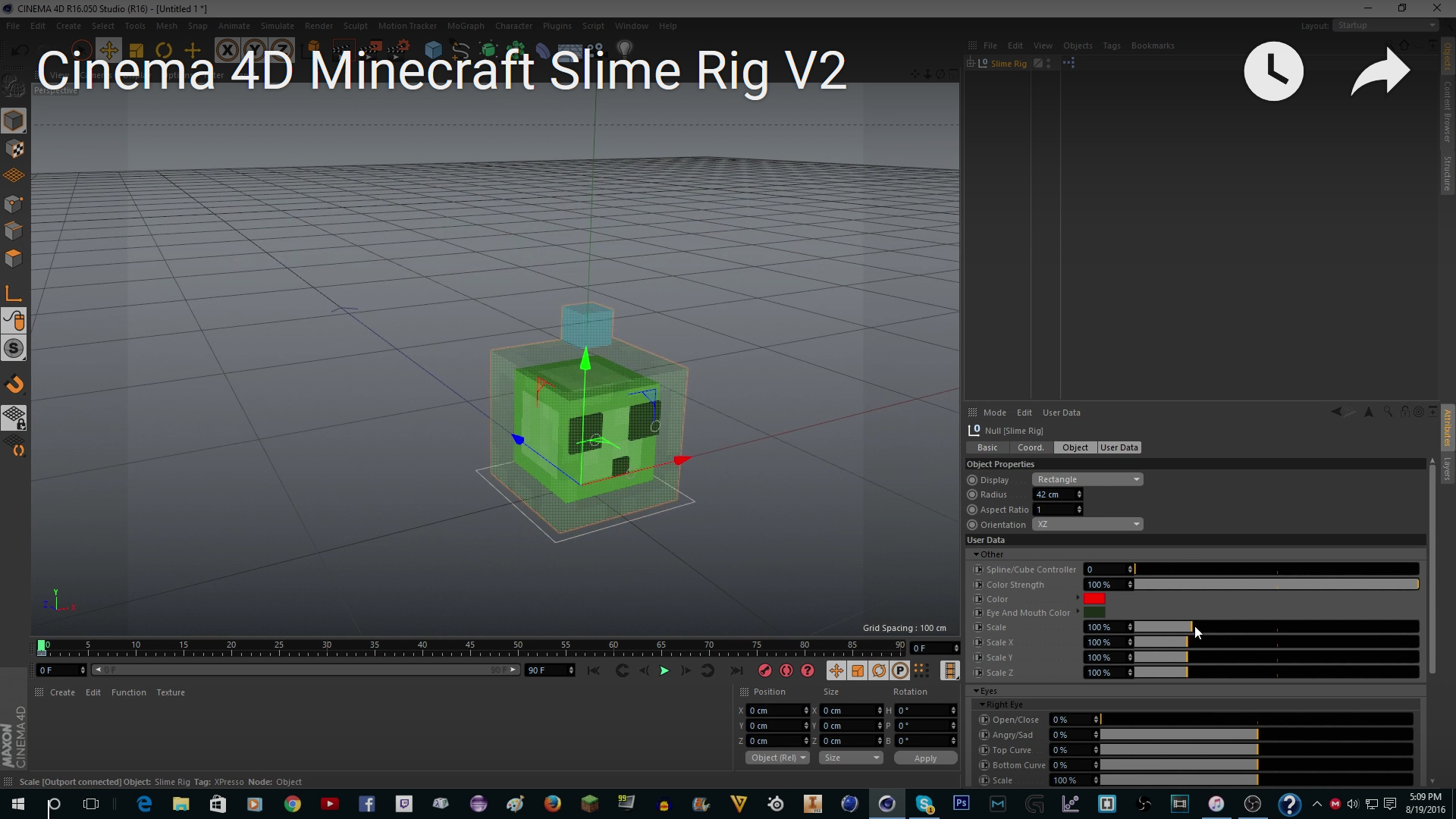Open the Character menu

(x=513, y=26)
